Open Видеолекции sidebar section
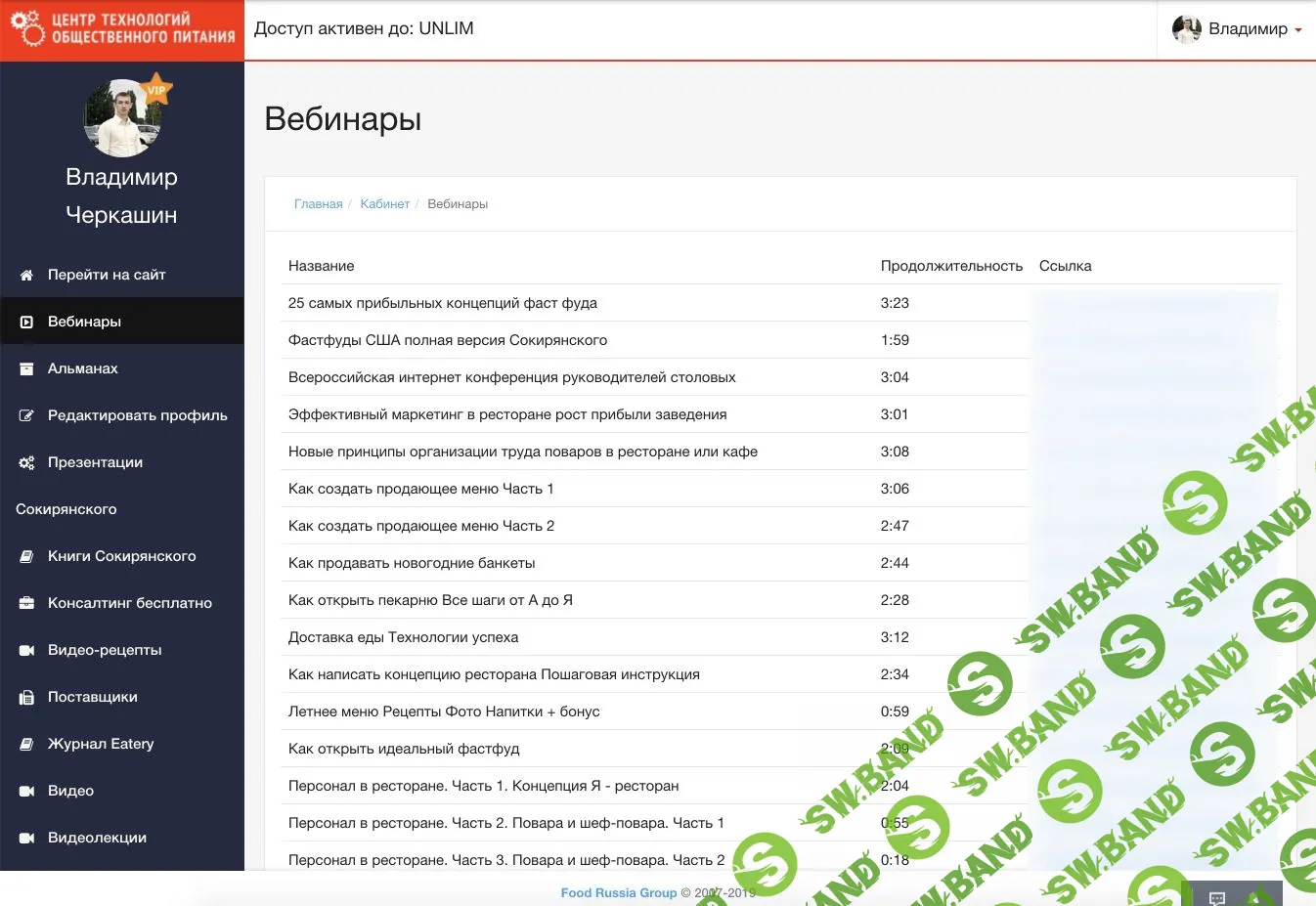Image resolution: width=1316 pixels, height=906 pixels. (97, 838)
